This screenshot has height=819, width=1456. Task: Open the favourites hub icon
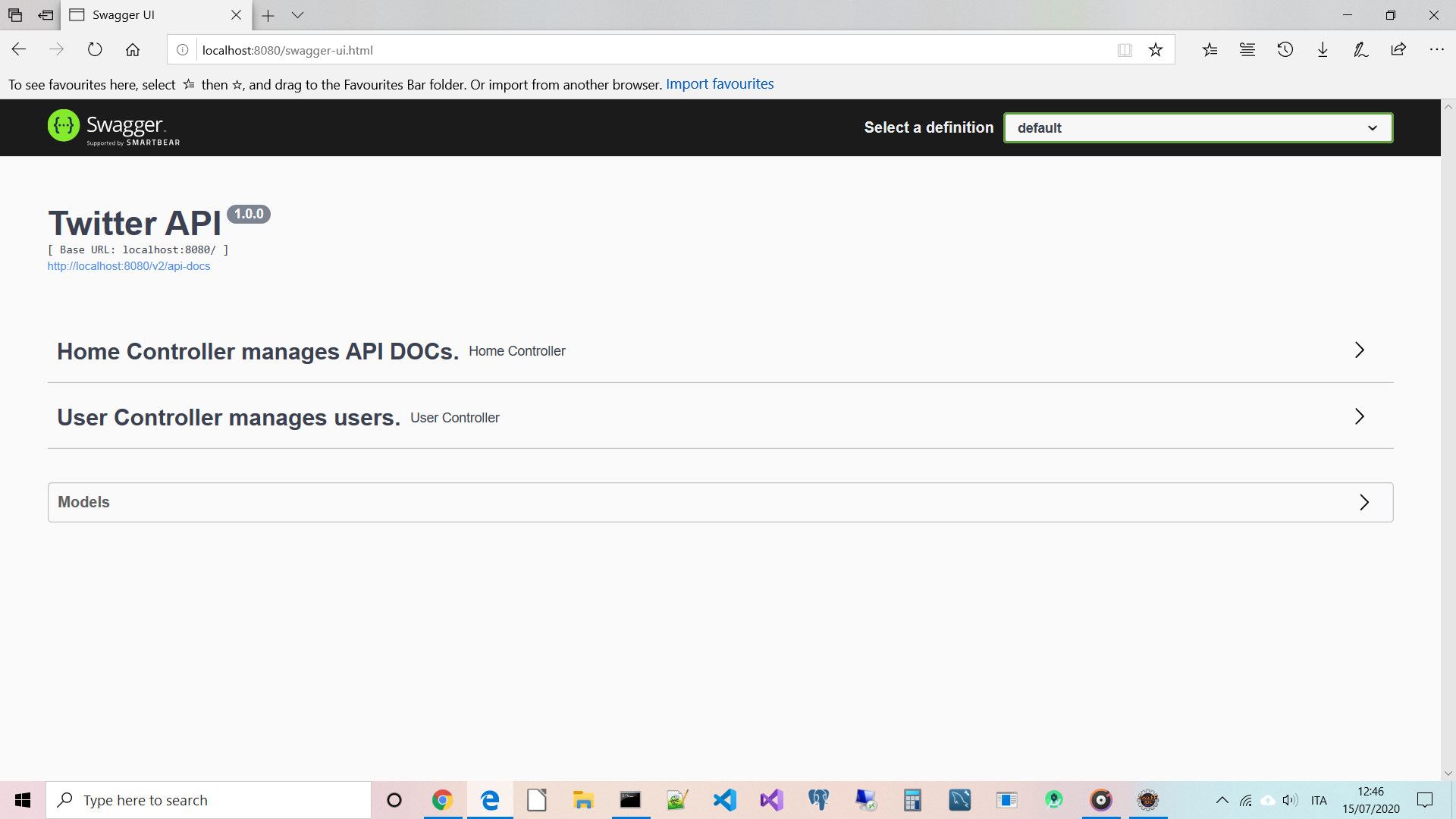click(1210, 50)
